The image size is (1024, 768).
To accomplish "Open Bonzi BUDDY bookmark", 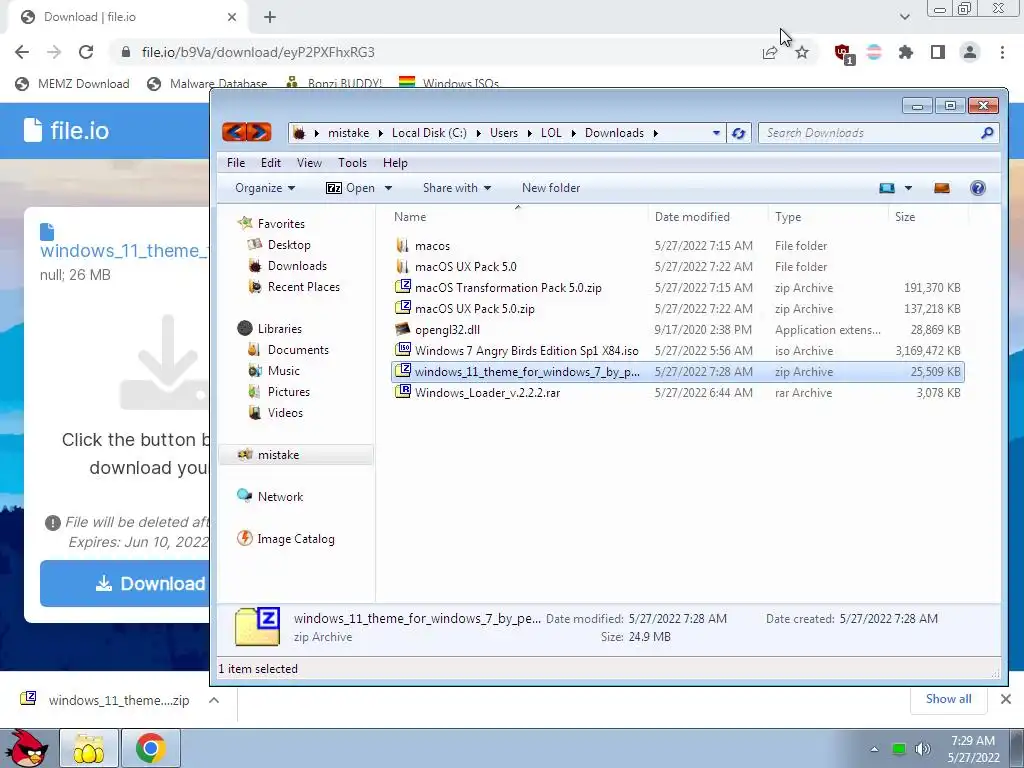I will [334, 84].
